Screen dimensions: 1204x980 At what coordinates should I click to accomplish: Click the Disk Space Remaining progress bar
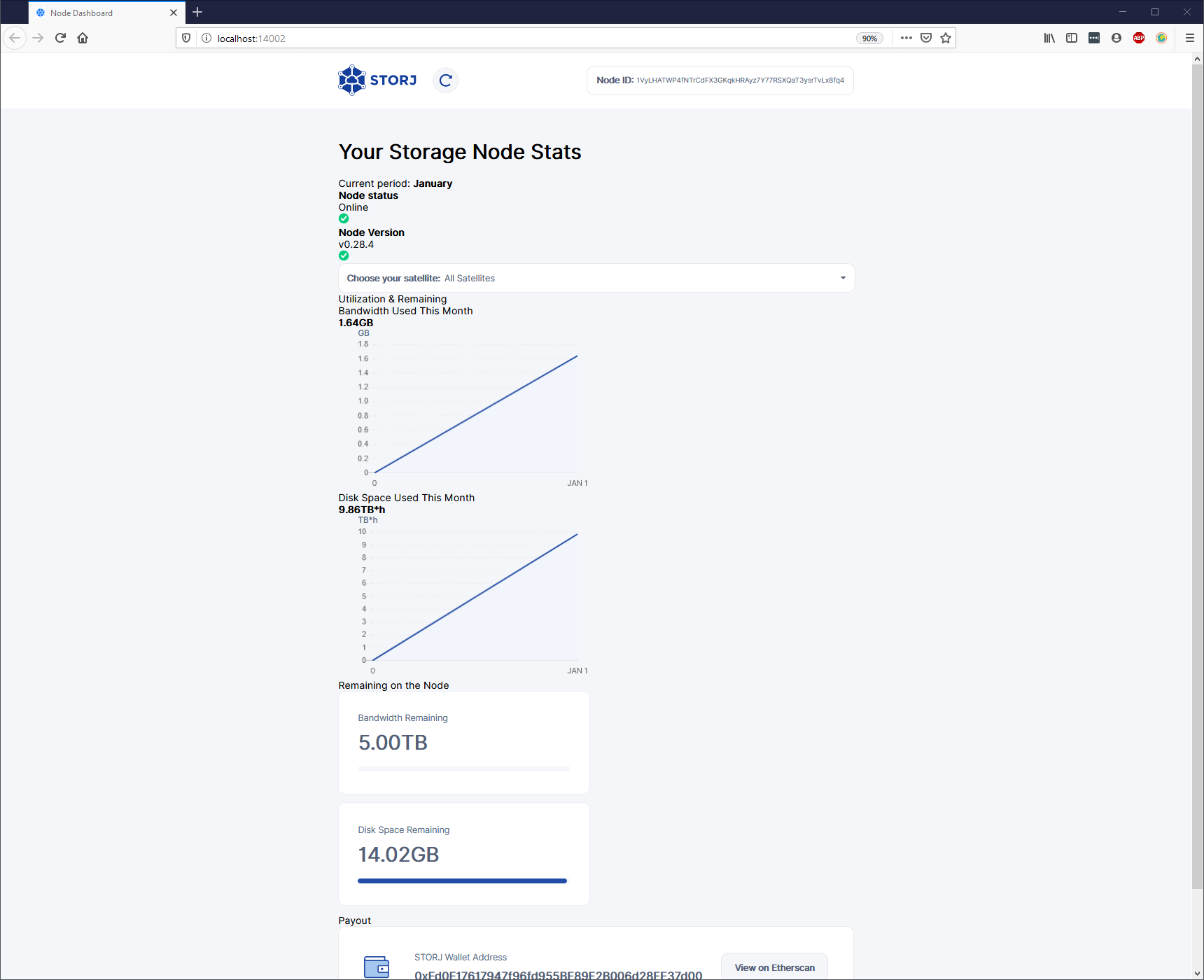[462, 881]
